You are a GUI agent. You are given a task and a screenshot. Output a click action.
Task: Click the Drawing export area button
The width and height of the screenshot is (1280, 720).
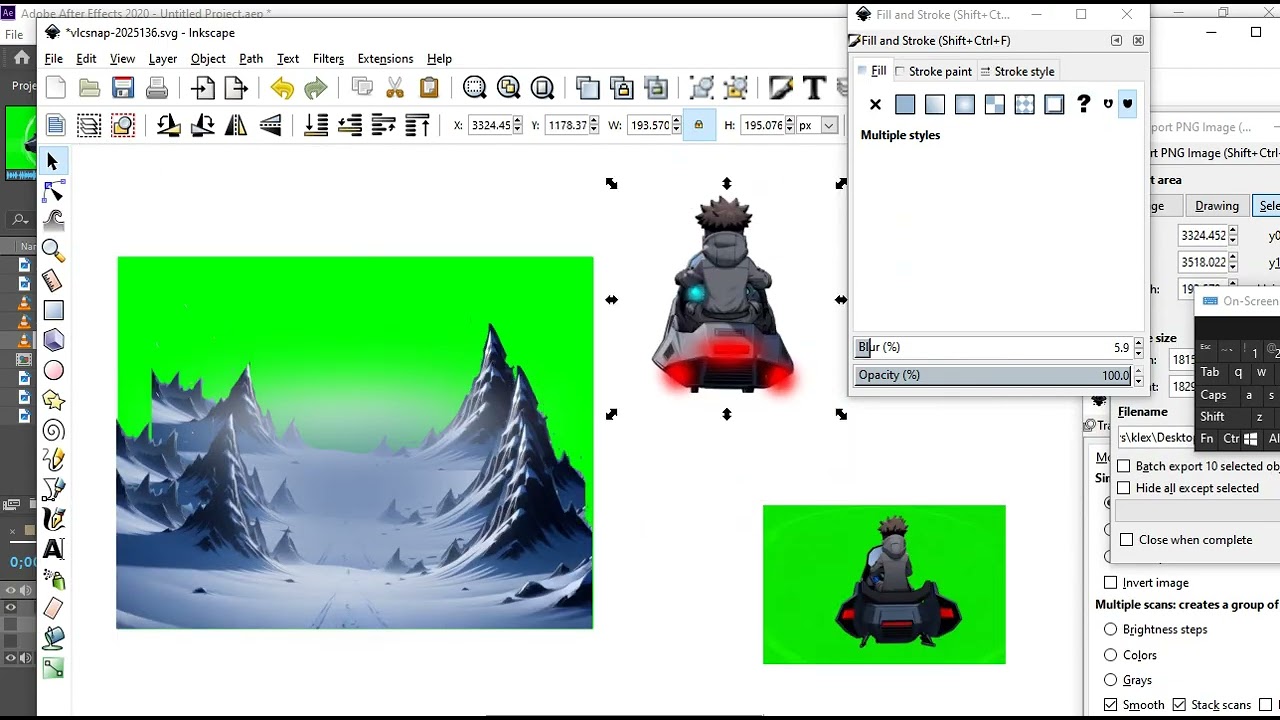[1217, 206]
